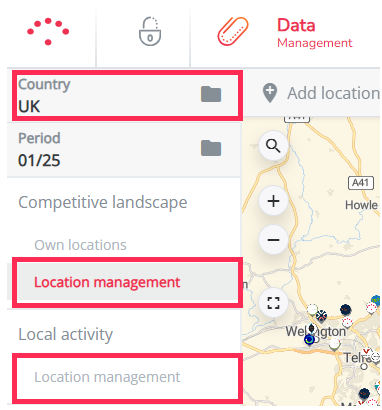The image size is (382, 410).
Task: Open Own locations menu item
Action: (x=80, y=245)
